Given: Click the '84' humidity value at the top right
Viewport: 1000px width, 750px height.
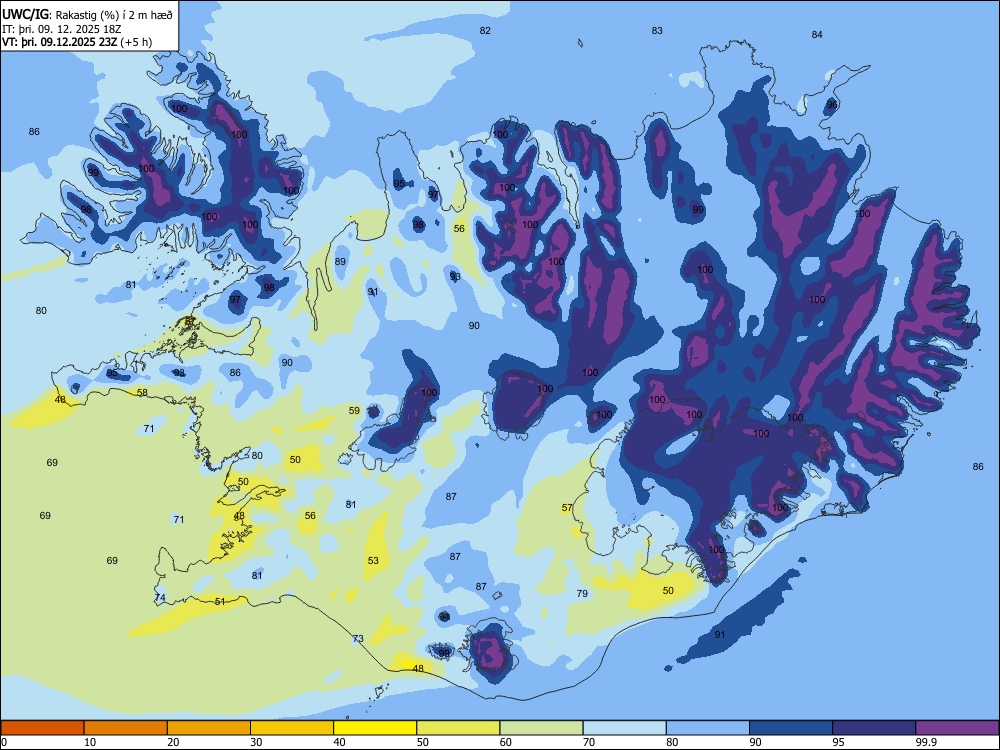Looking at the screenshot, I should pos(817,34).
